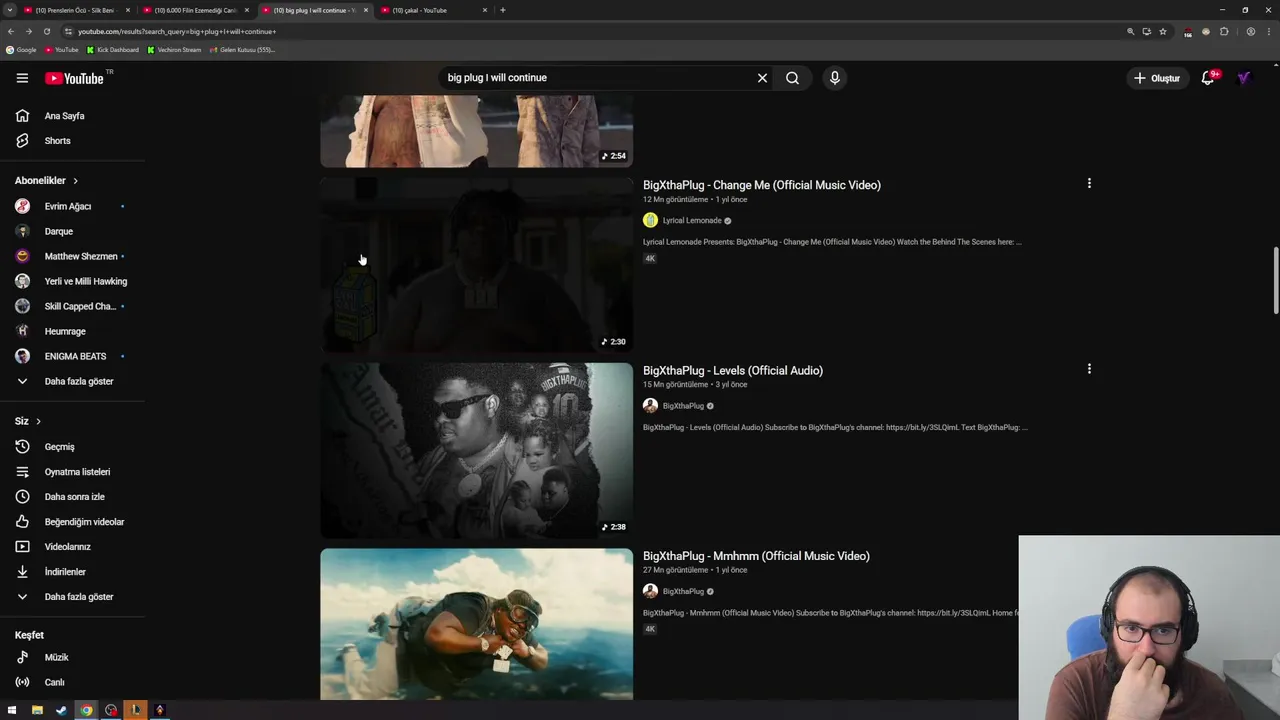
Task: Switch to the 6.000 Filin Ezemediği tab
Action: click(194, 10)
